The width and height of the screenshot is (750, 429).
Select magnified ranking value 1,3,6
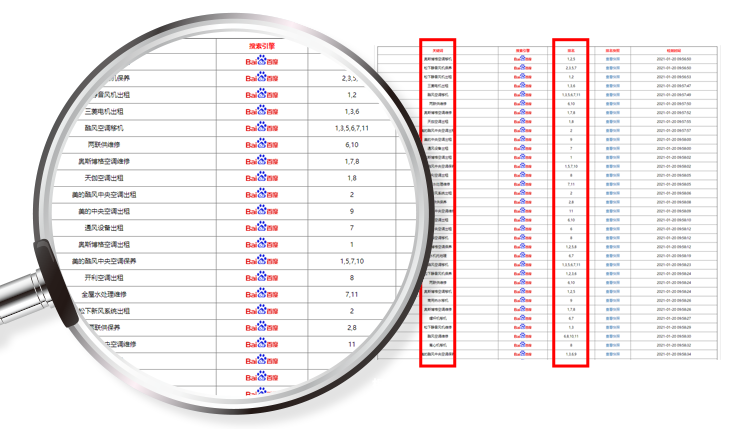352,111
